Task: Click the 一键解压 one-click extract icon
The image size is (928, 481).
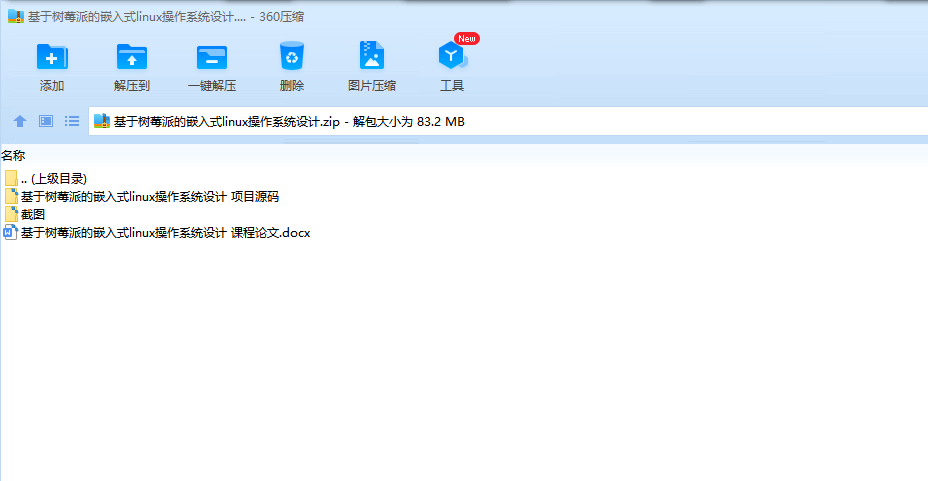Action: click(x=212, y=57)
